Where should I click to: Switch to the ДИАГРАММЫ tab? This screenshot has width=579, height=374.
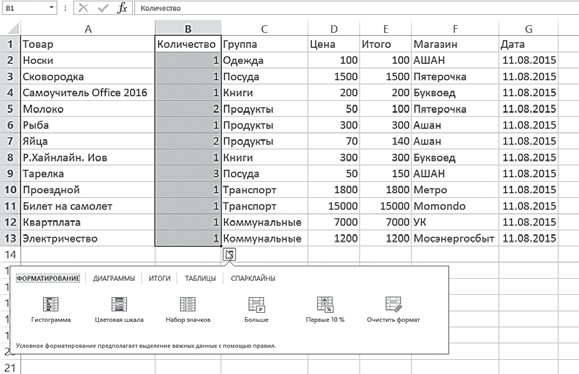tap(114, 278)
